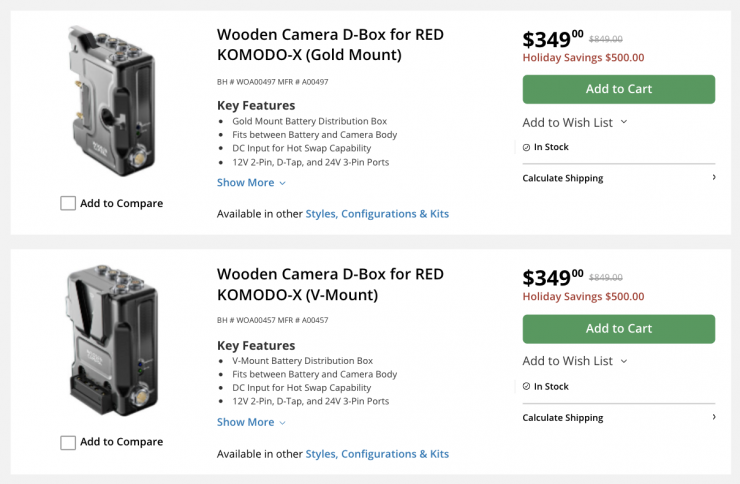Open Add to Wish List dropdown for Gold Mount

point(575,122)
